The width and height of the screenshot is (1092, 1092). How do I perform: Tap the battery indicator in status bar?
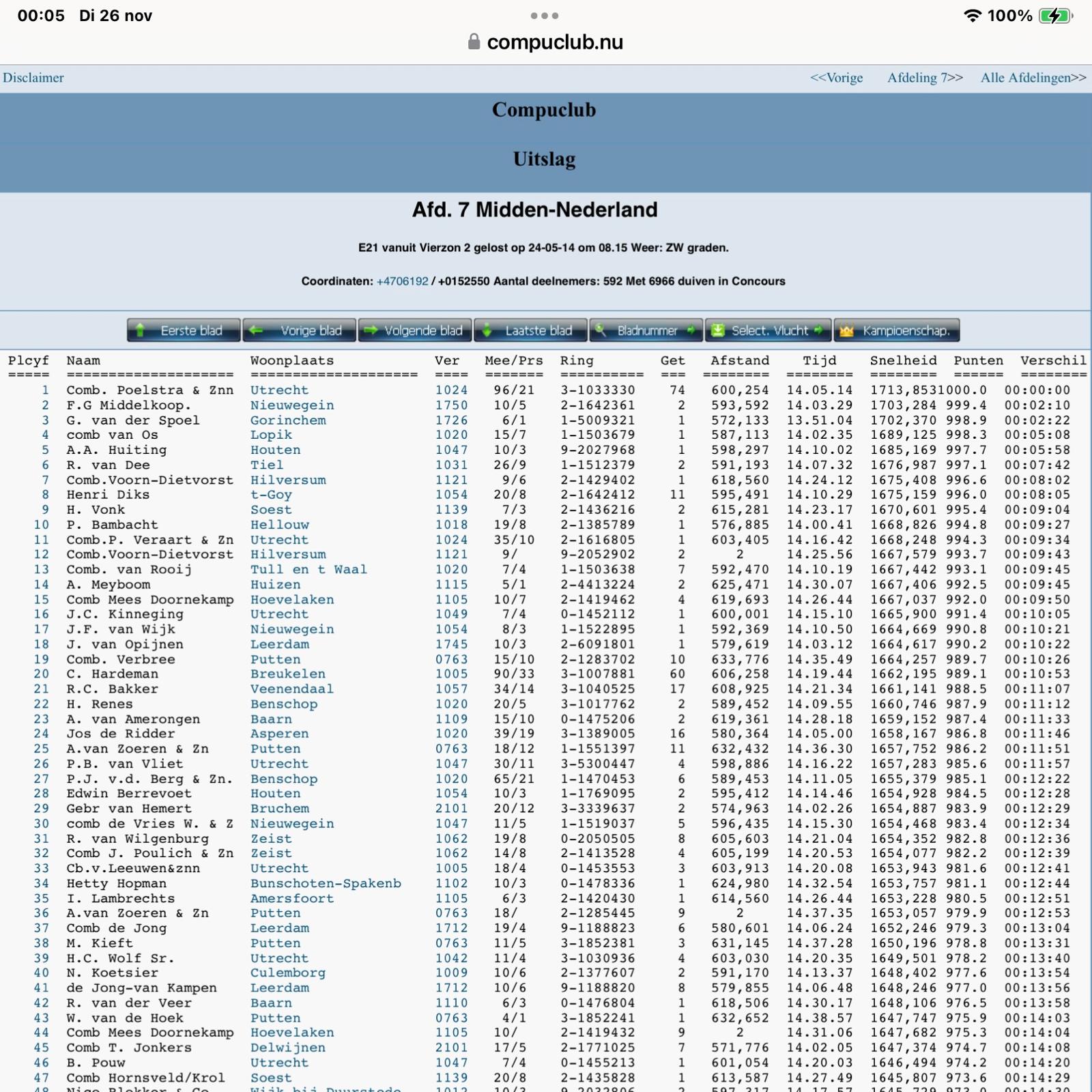tap(1055, 16)
